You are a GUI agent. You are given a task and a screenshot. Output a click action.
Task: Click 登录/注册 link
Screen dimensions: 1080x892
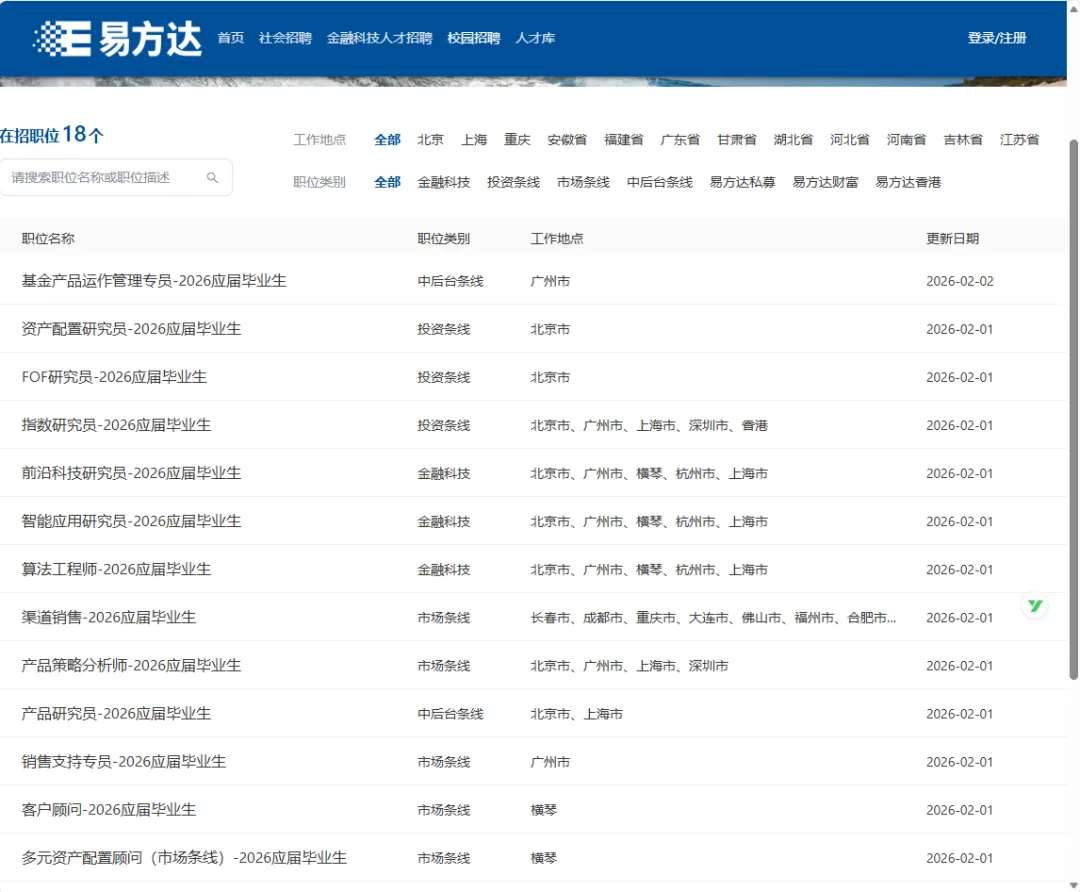point(997,38)
